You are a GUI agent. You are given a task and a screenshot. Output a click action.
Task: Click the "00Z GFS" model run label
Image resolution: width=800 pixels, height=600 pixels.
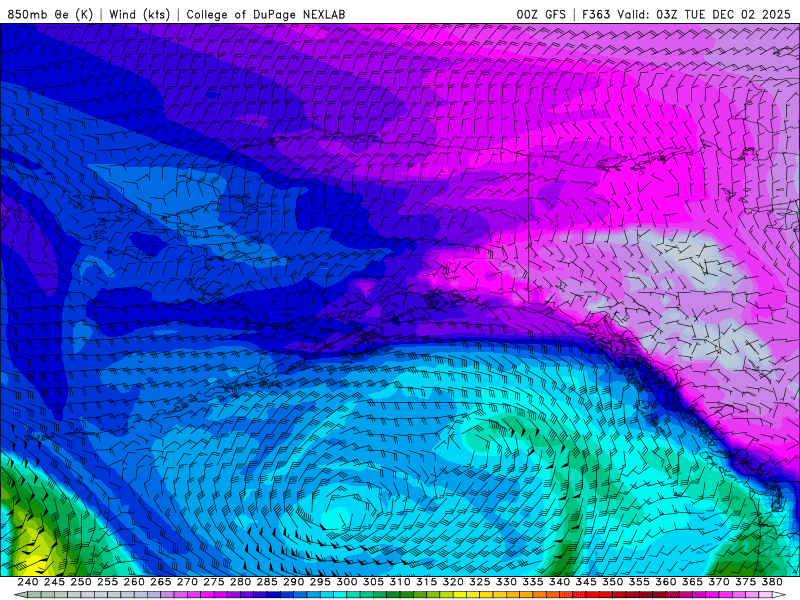click(x=541, y=14)
